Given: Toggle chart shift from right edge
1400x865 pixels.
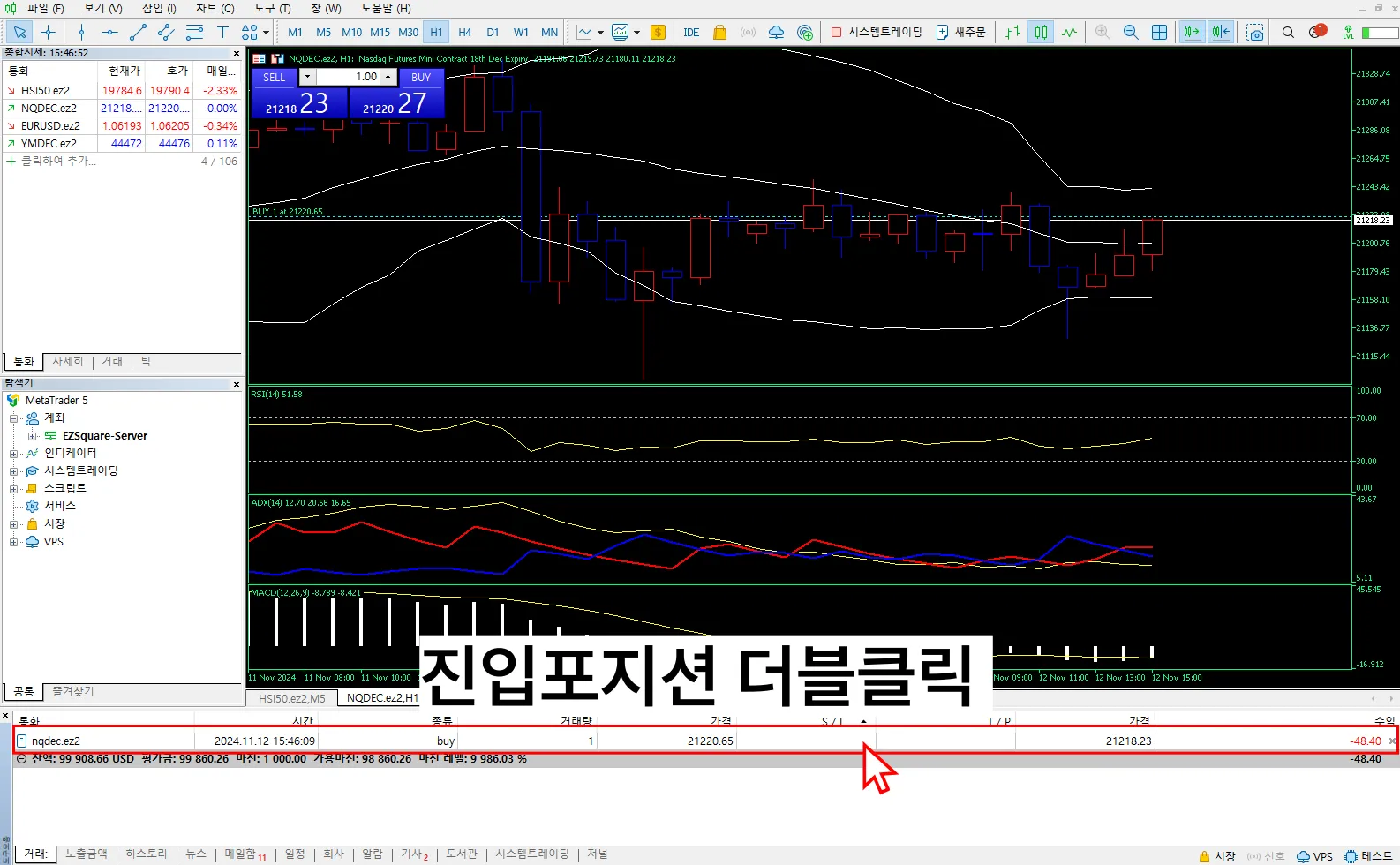Looking at the screenshot, I should tap(1221, 32).
